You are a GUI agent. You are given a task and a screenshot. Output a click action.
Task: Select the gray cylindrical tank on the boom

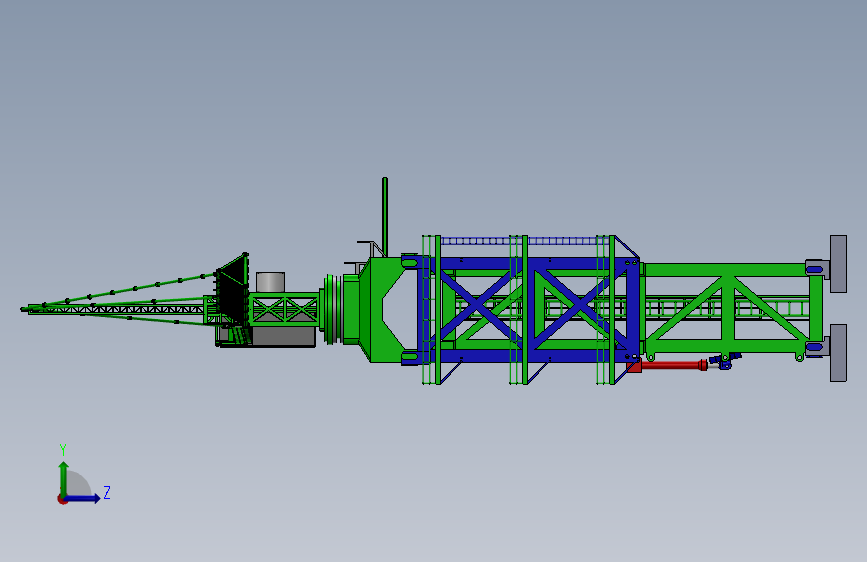click(270, 282)
